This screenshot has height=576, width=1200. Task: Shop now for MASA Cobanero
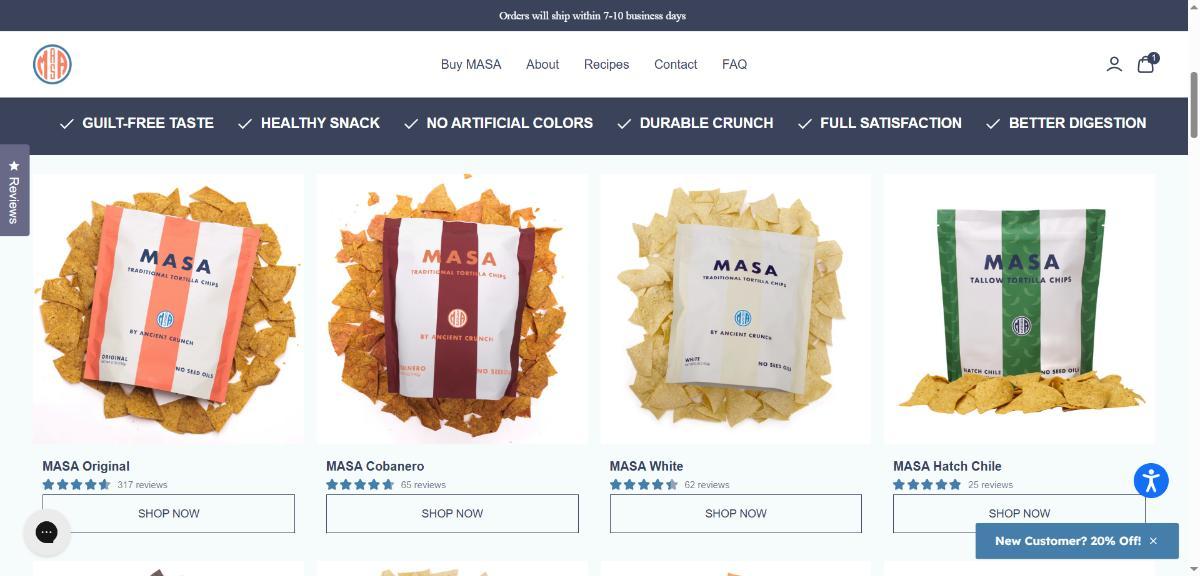click(x=452, y=513)
